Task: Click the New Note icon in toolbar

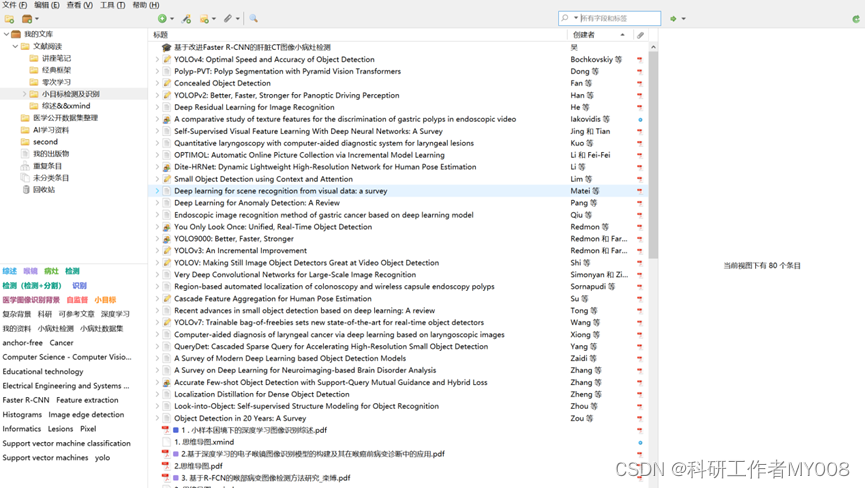Action: coord(204,19)
